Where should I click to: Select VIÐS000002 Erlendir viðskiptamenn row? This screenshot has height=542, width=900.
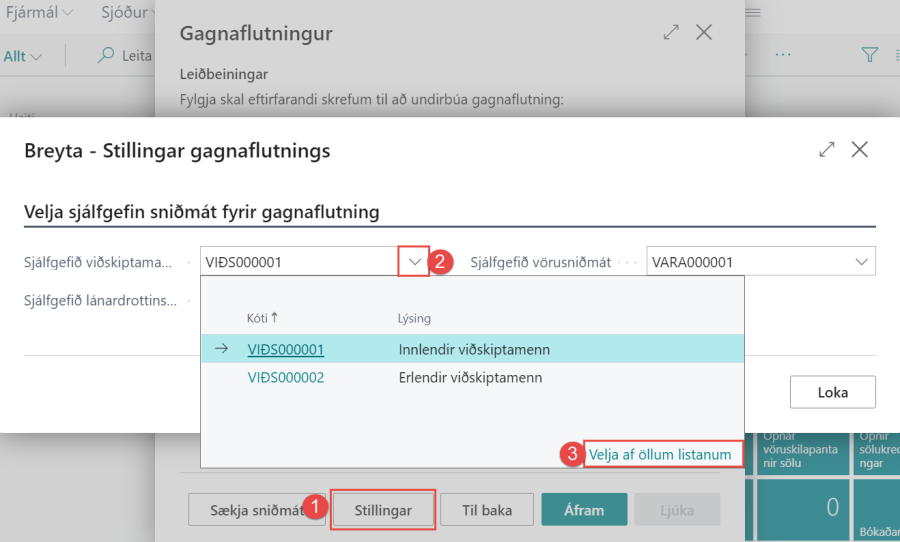point(286,377)
